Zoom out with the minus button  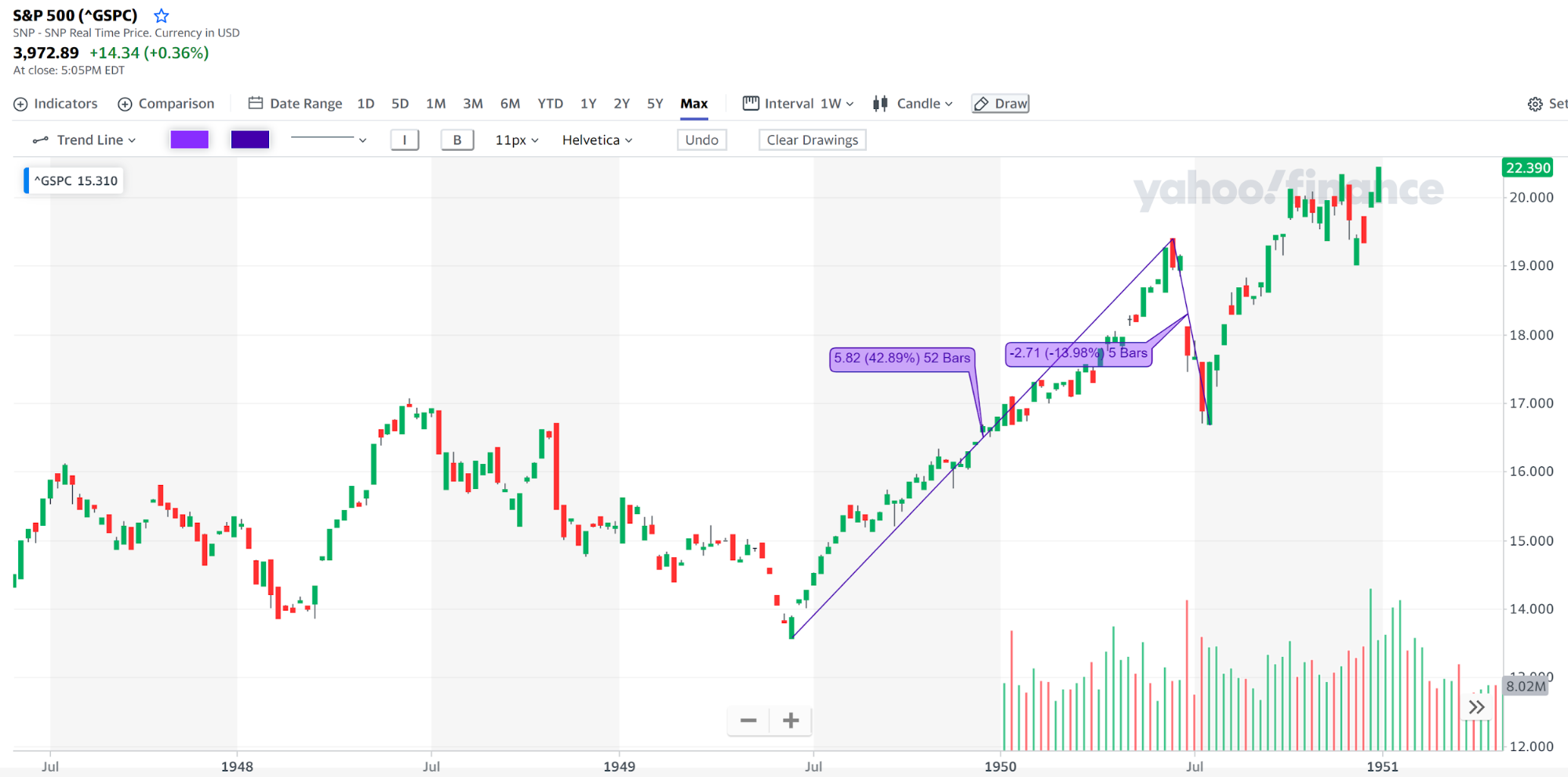748,720
